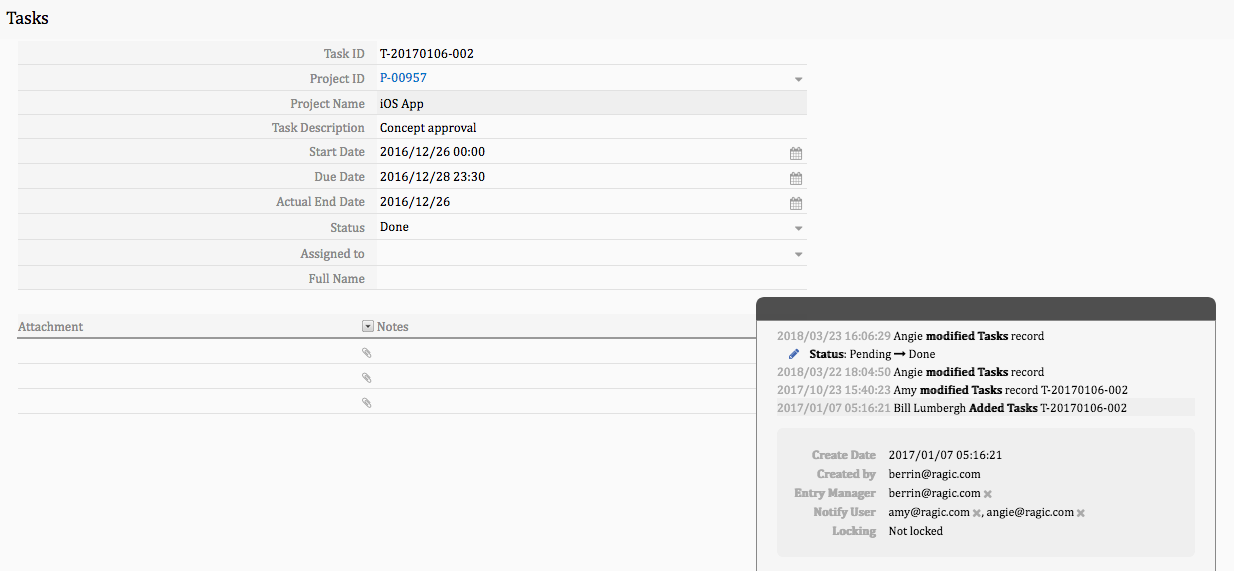
Task: Expand the Assigned to dropdown
Action: pos(798,255)
